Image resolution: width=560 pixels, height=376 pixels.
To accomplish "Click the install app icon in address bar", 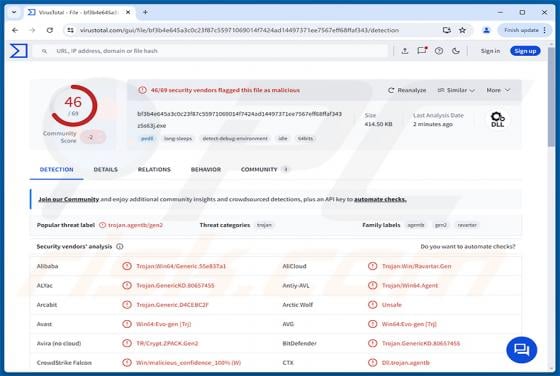I will [x=446, y=30].
